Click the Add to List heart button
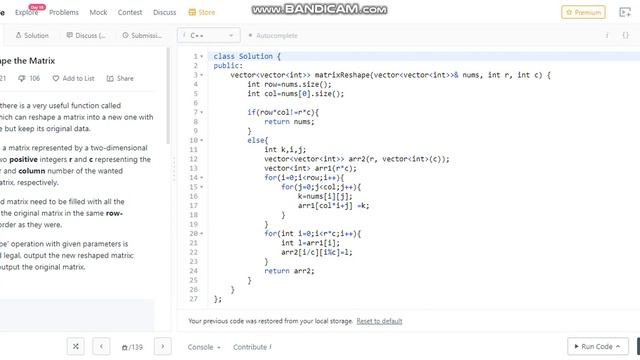The width and height of the screenshot is (640, 360). pyautogui.click(x=73, y=78)
